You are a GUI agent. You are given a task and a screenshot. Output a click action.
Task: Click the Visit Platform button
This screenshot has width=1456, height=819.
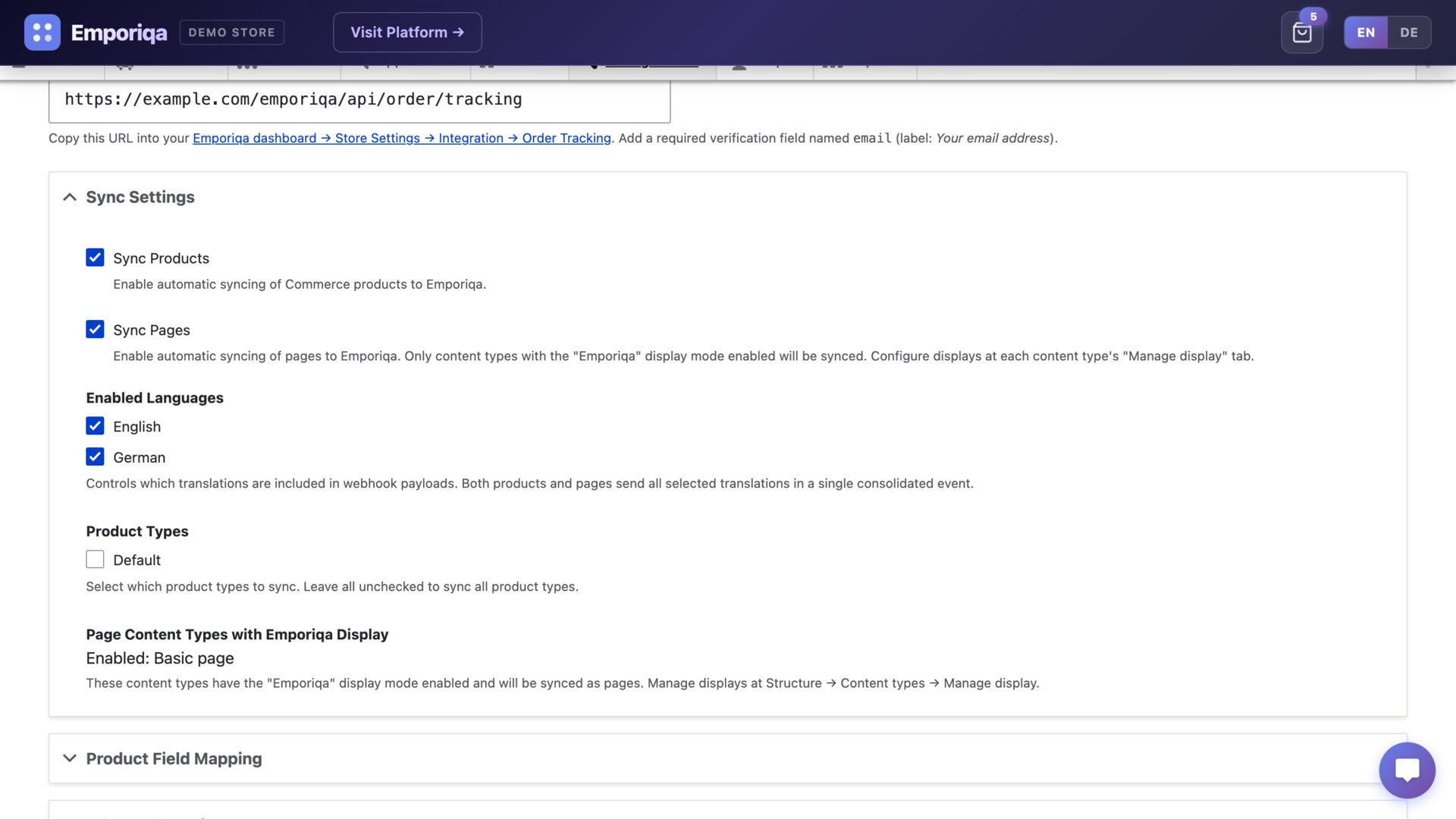(x=407, y=32)
